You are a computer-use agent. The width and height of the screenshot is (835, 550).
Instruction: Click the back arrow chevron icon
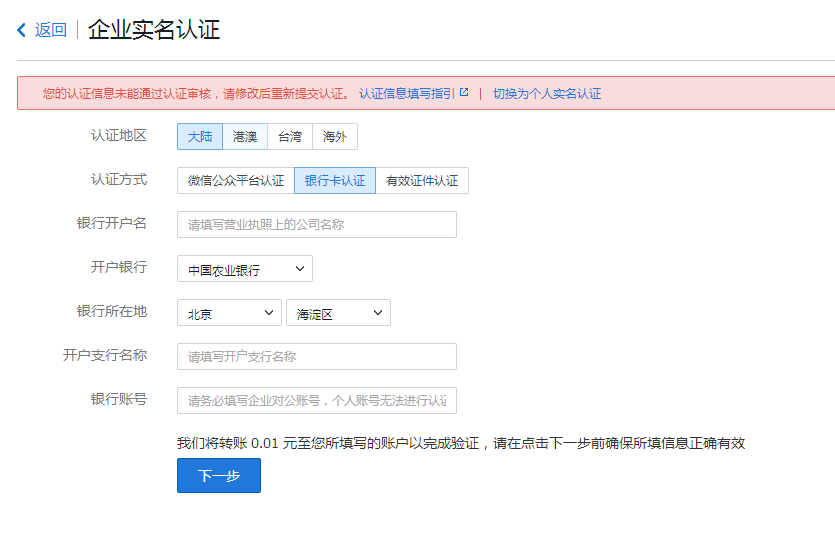(x=22, y=30)
